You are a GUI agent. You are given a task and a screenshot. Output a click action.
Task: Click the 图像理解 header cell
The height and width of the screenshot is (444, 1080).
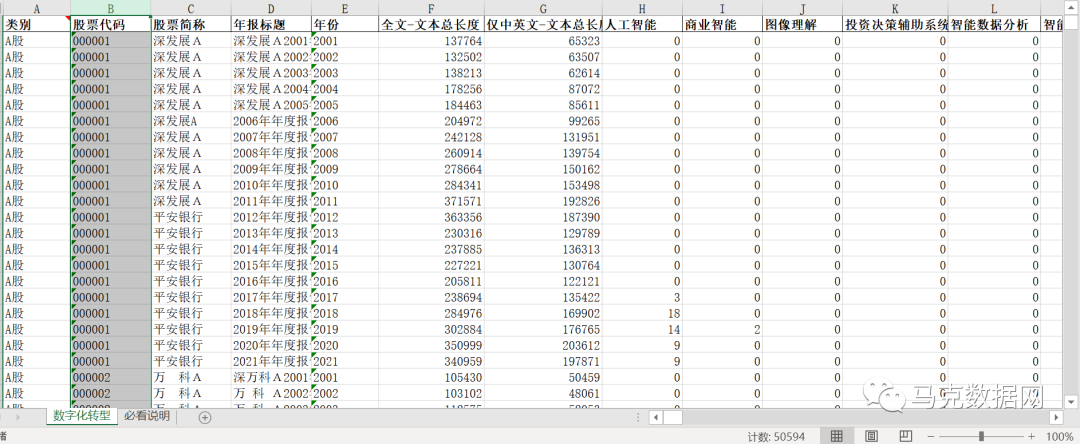(802, 24)
